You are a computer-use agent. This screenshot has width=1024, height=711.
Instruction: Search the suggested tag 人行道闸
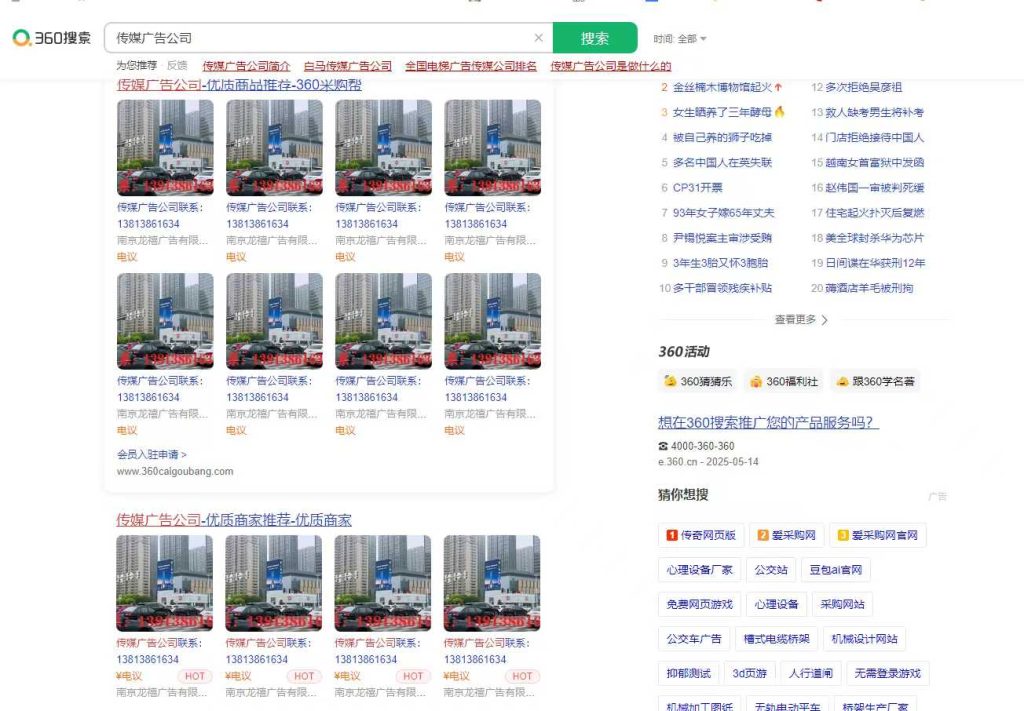click(810, 673)
